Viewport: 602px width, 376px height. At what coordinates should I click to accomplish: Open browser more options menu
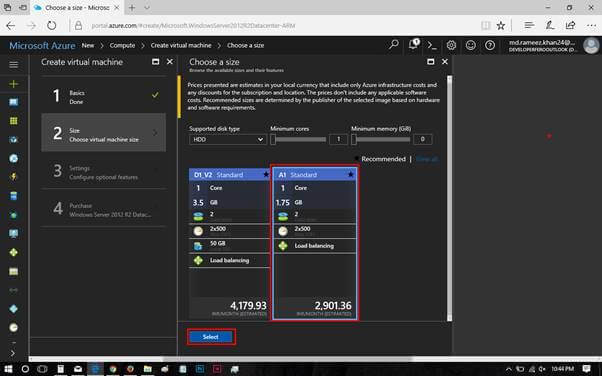pyautogui.click(x=591, y=25)
